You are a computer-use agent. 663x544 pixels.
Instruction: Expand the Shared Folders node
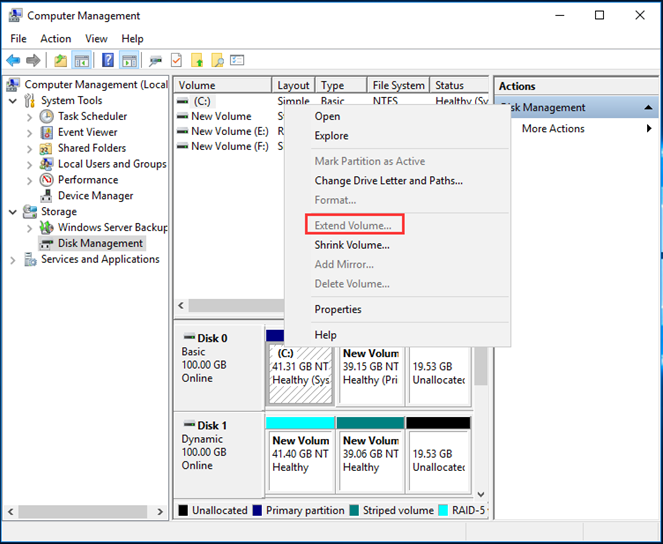(29, 149)
